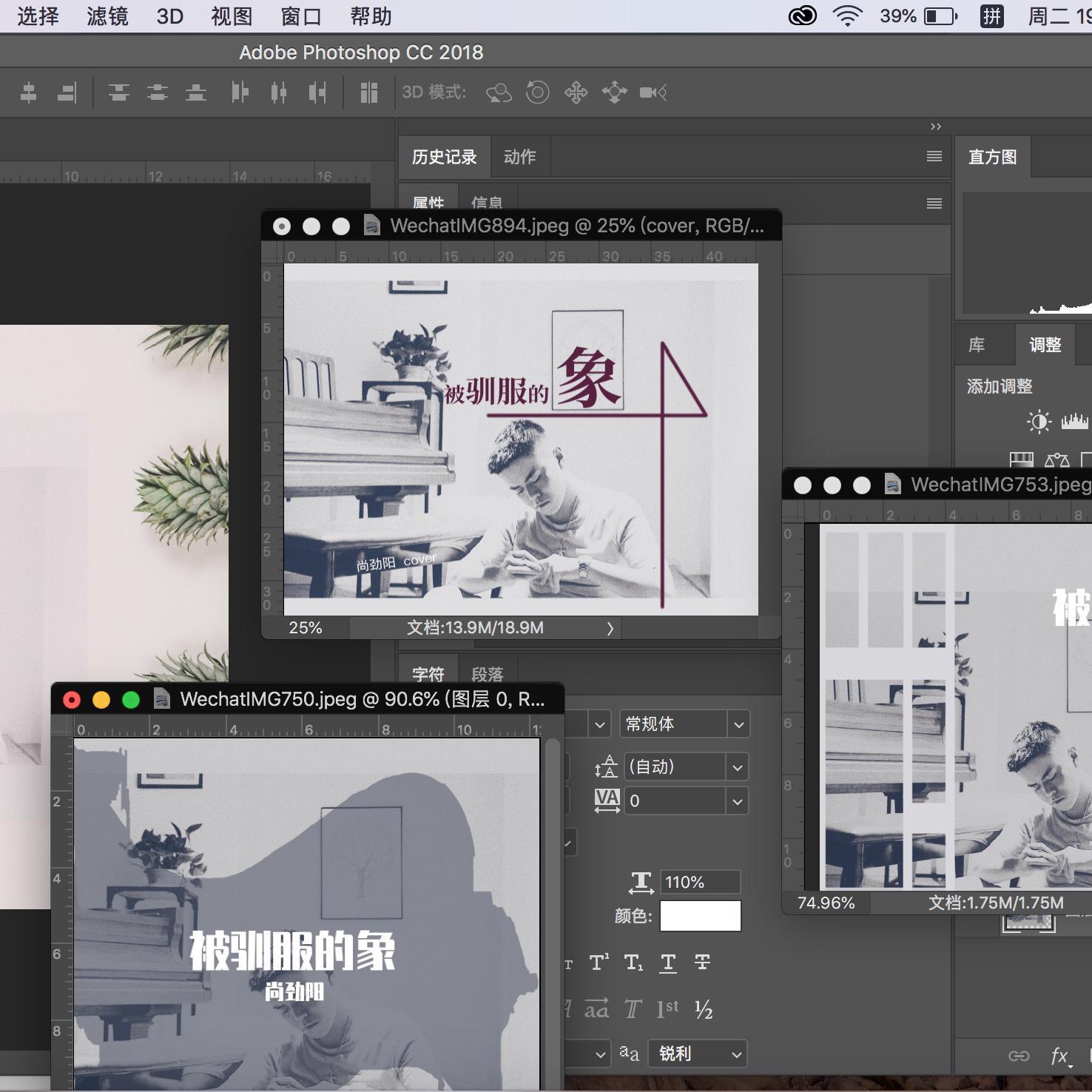The image size is (1092, 1092).
Task: Click the 74.96% zoom field in WechatIMG753
Action: 826,903
